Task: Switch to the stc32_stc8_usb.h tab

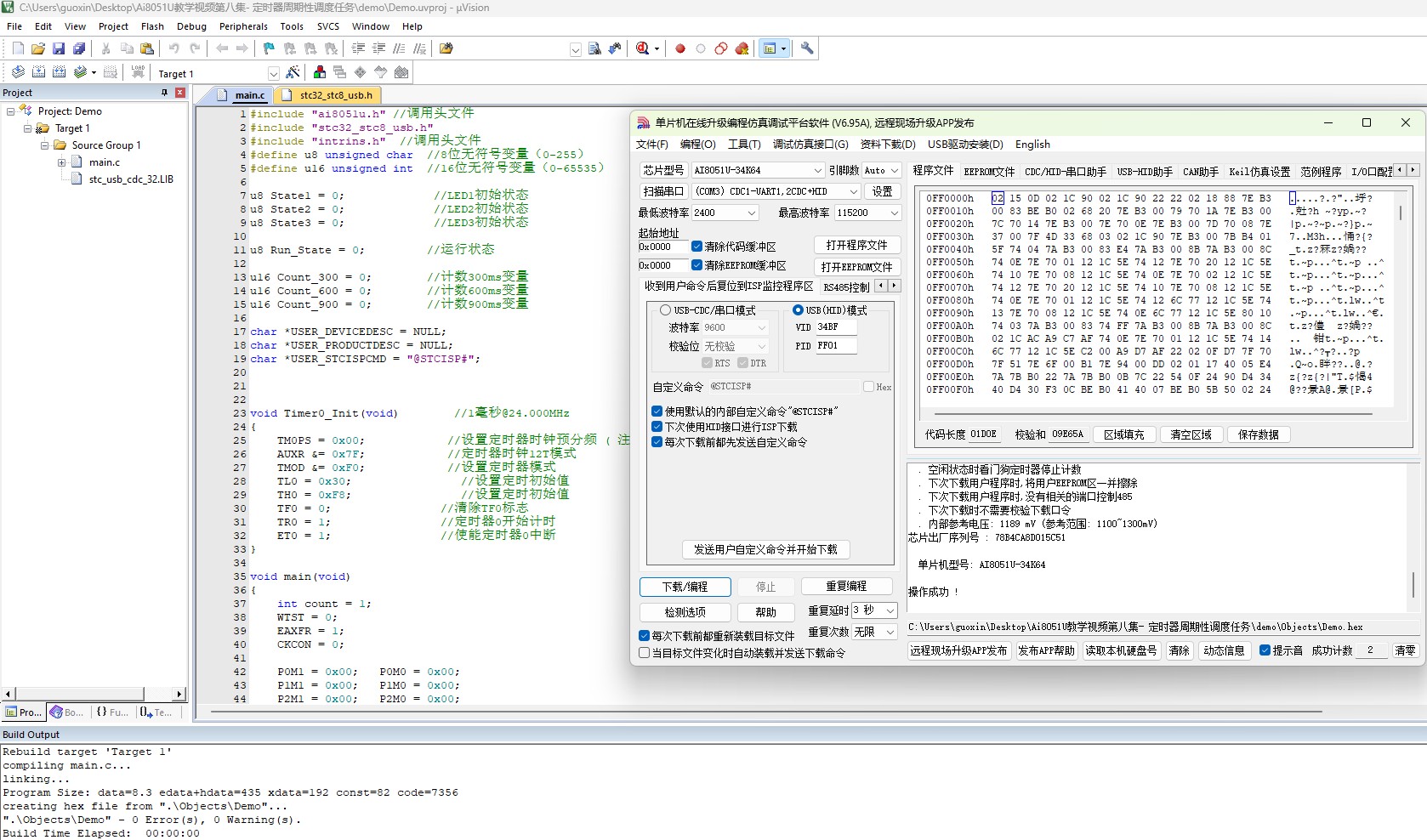Action: [330, 95]
